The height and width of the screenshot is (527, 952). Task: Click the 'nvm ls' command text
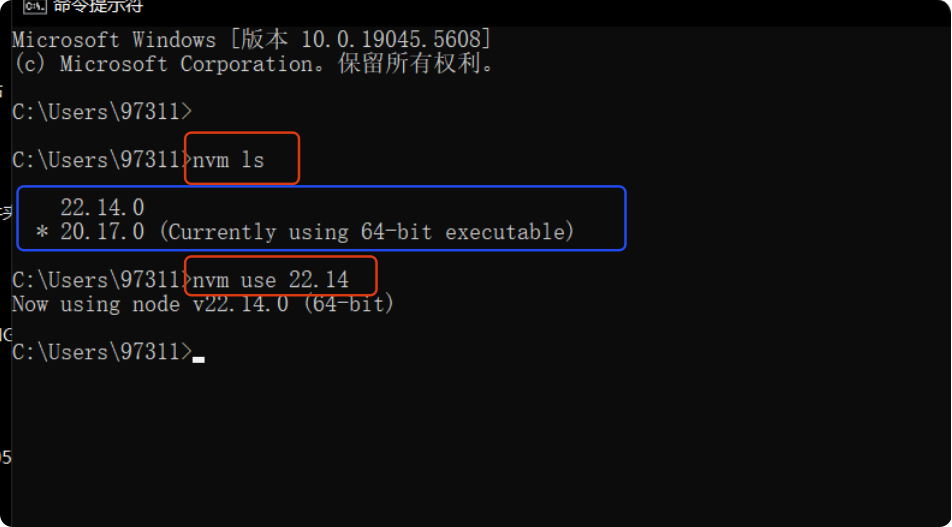click(x=228, y=160)
